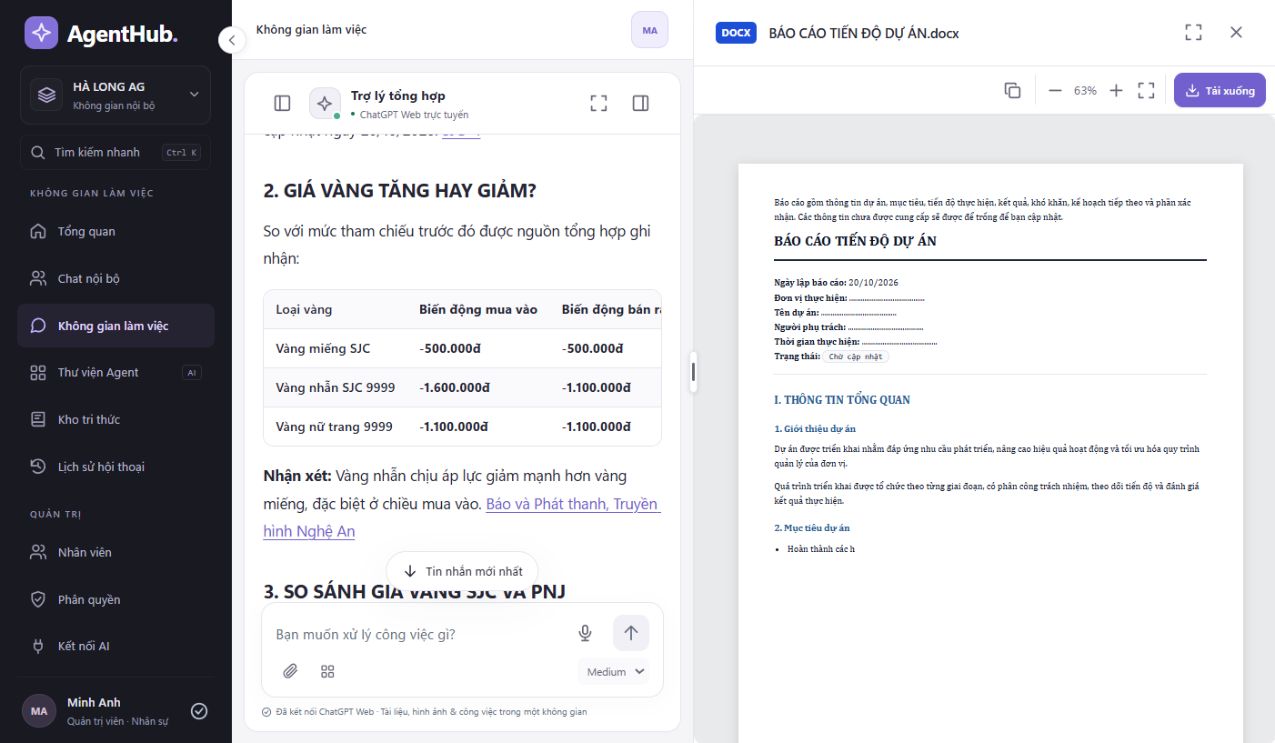This screenshot has height=743, width=1275.
Task: Click the Lịch sử hội thoại clock icon
Action: [38, 467]
